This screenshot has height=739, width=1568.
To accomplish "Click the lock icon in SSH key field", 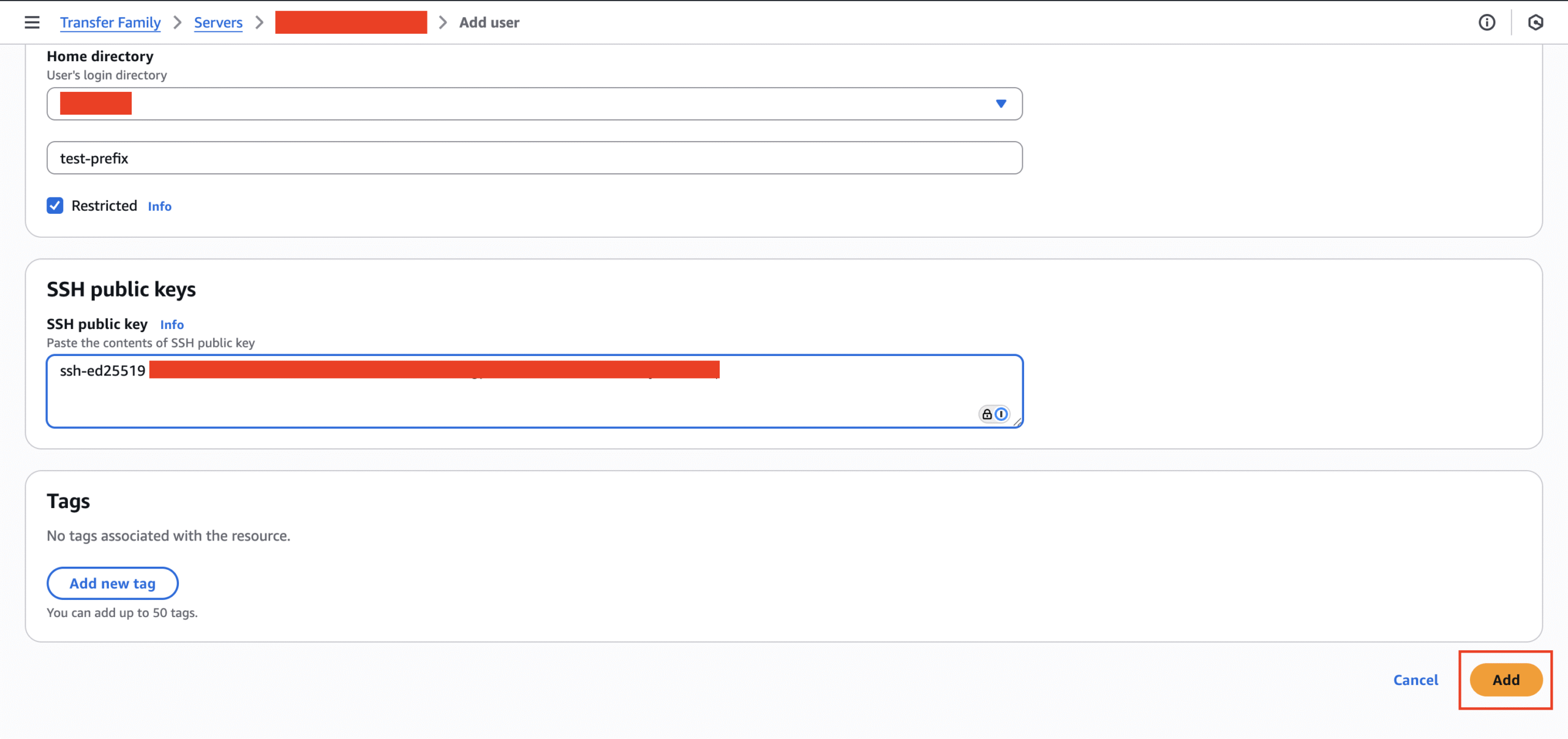I will click(x=987, y=414).
